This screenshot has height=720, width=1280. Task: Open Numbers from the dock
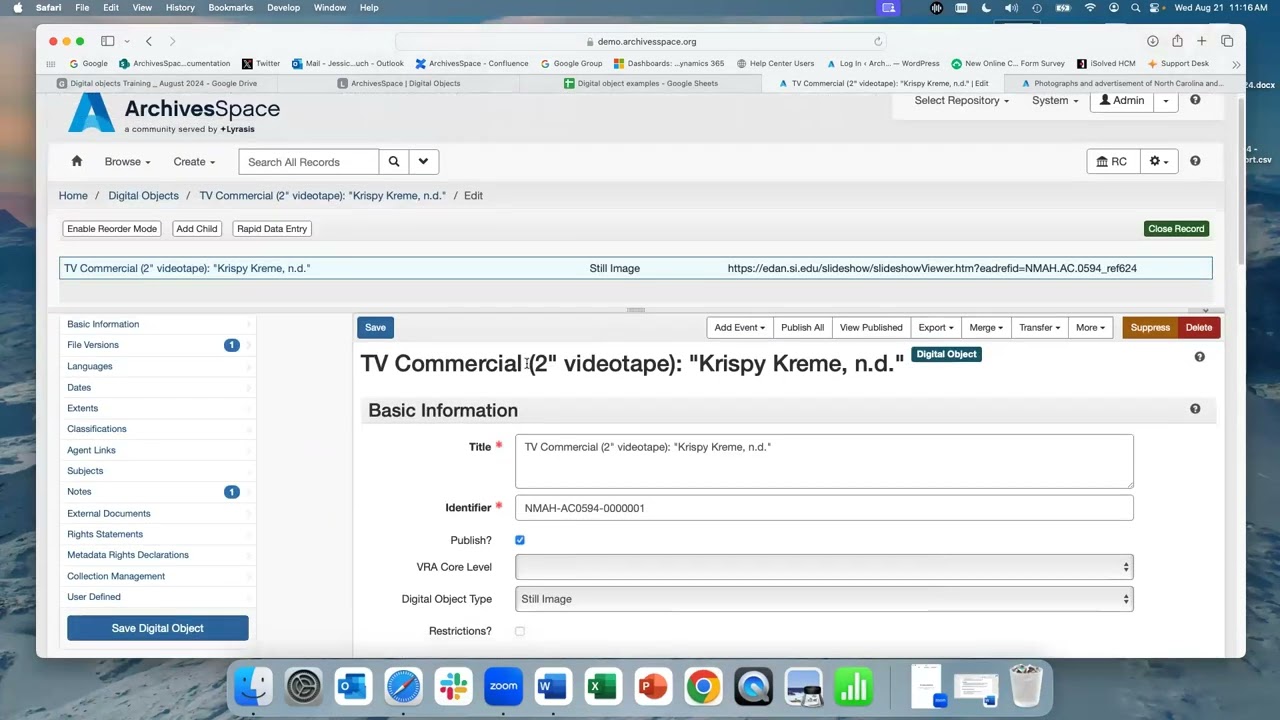point(853,687)
